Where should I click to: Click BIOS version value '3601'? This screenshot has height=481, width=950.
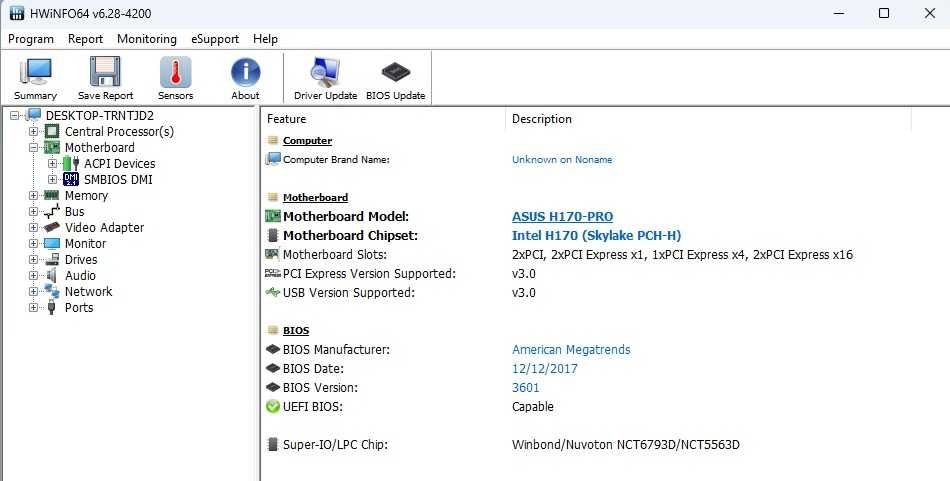tap(525, 388)
